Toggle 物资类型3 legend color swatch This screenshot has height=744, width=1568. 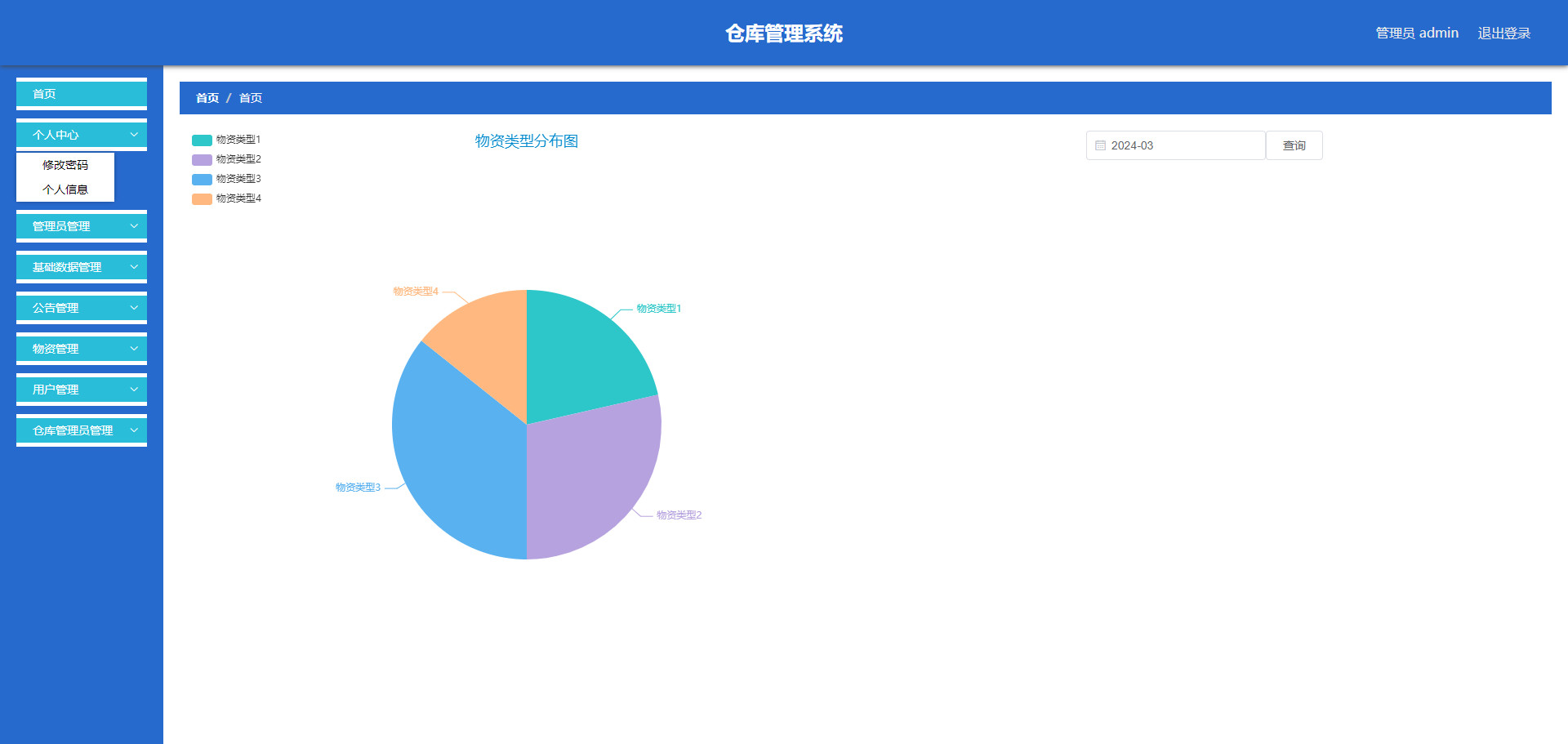pyautogui.click(x=202, y=179)
